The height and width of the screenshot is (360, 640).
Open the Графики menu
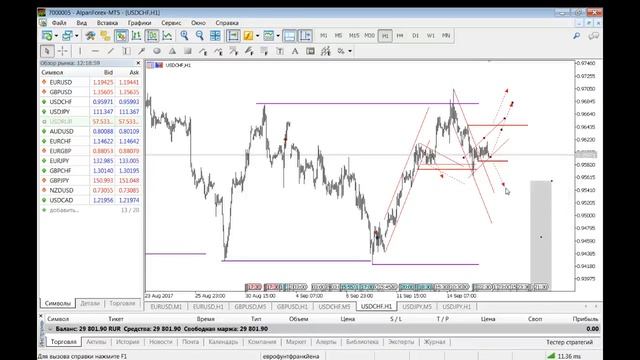[x=139, y=23]
